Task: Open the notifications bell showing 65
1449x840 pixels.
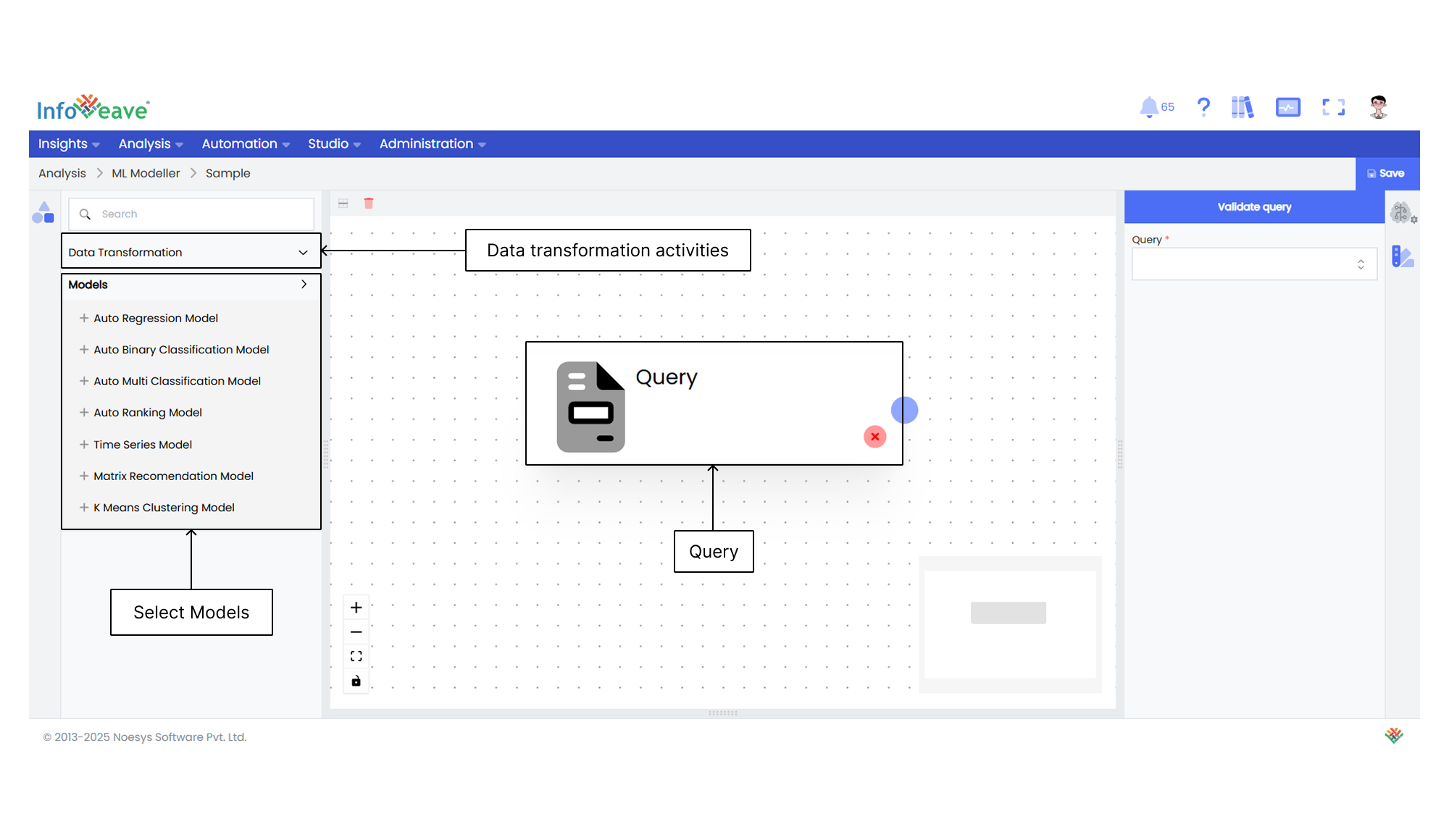Action: [1156, 107]
